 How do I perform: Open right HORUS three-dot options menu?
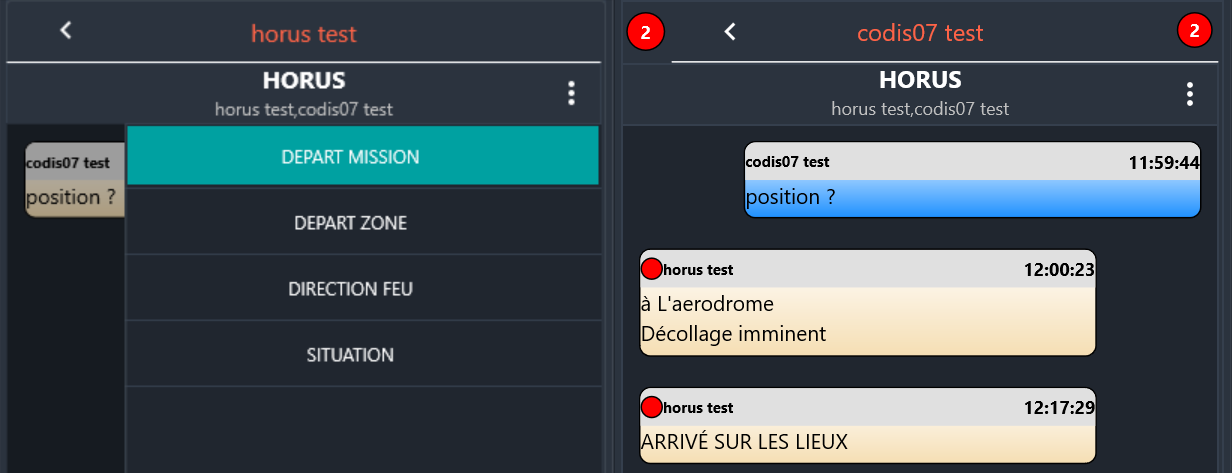[x=1189, y=94]
